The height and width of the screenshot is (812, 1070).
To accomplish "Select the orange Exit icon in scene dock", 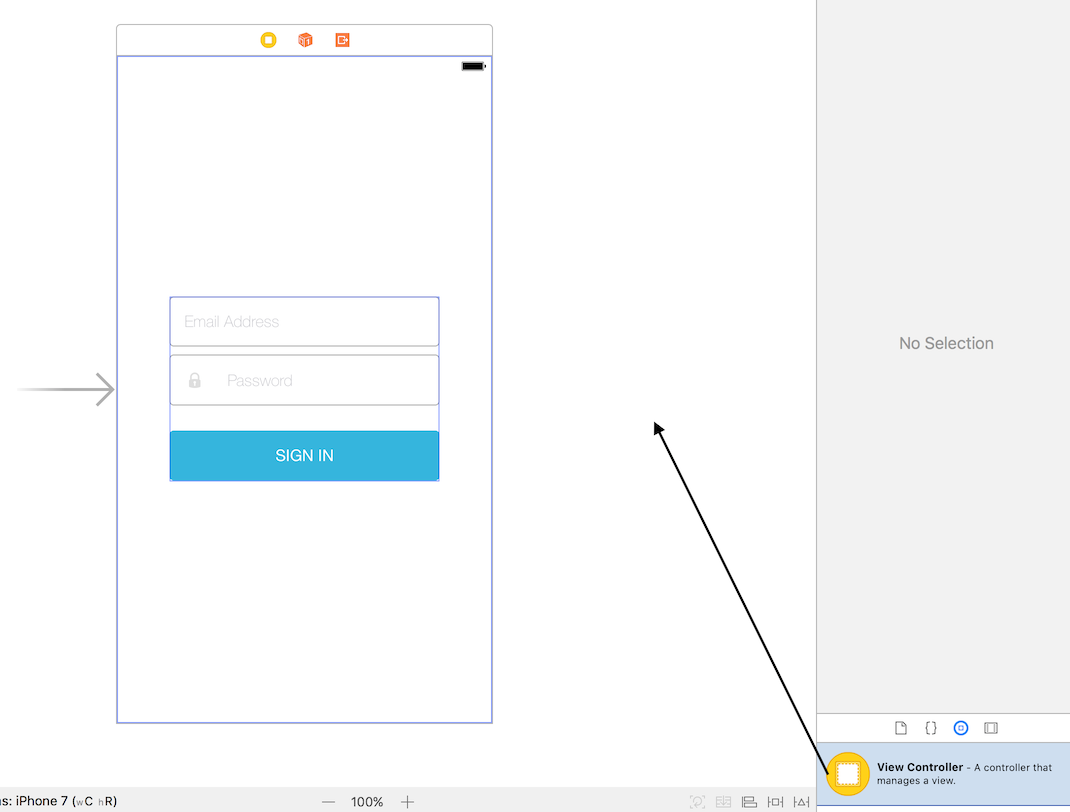I will click(x=343, y=40).
